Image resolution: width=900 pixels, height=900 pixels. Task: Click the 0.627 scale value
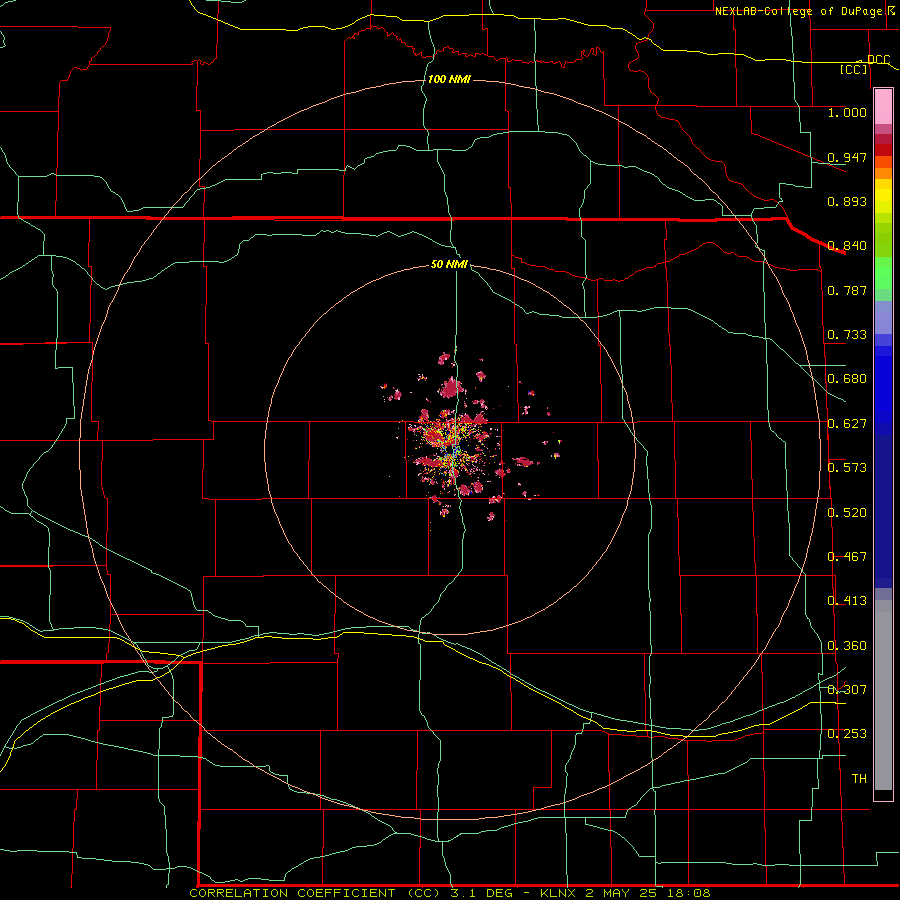tap(847, 424)
